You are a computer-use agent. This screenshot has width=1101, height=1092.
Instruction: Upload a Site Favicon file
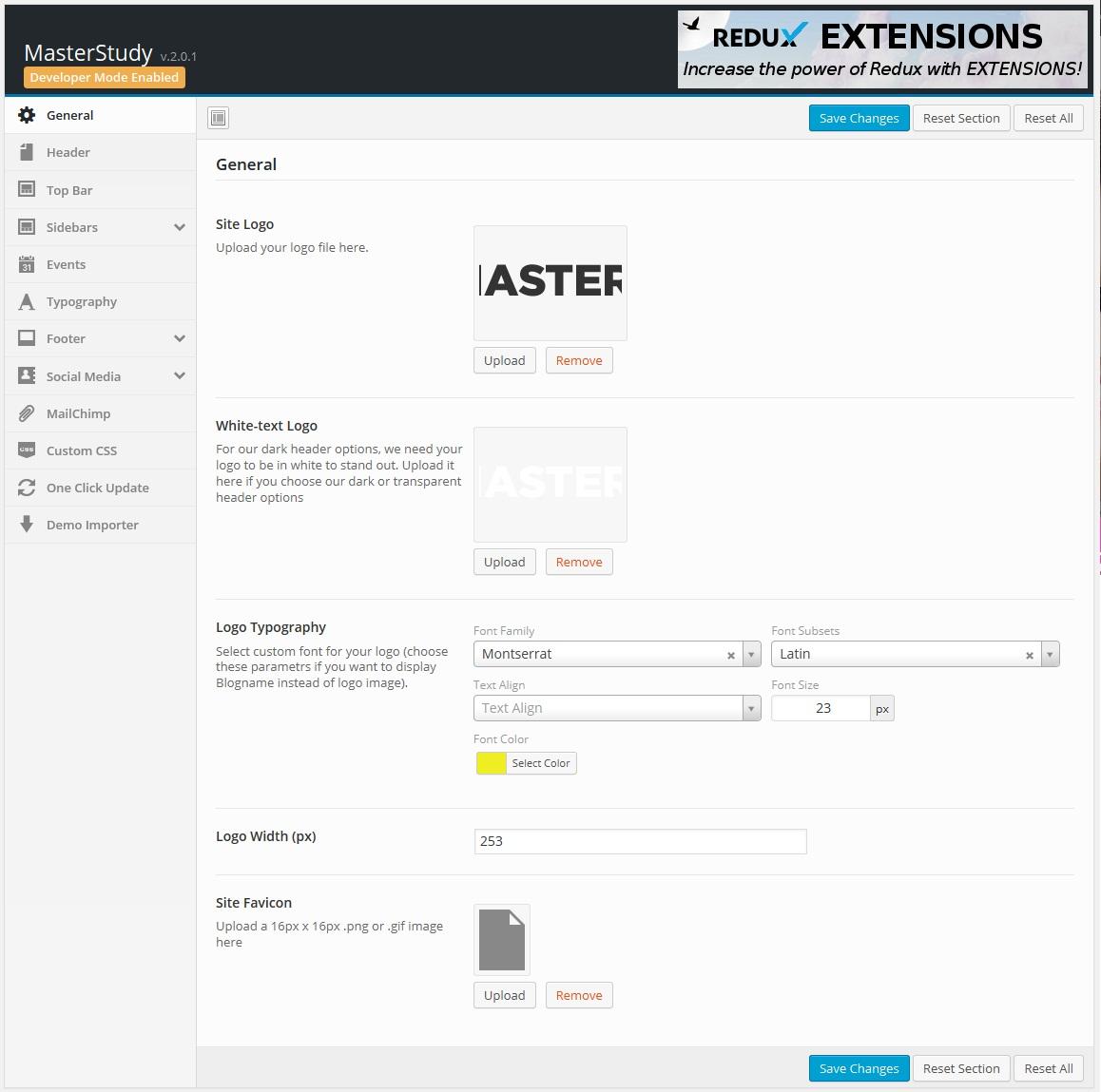tap(504, 995)
